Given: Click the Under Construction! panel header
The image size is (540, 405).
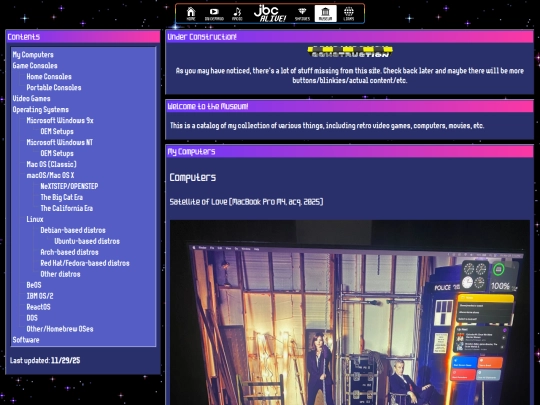Looking at the screenshot, I should 349,37.
